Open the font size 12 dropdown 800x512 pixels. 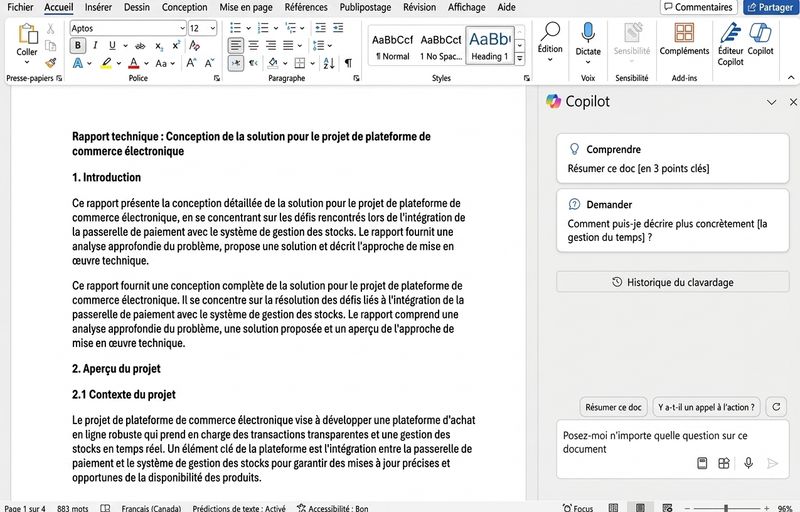point(213,28)
